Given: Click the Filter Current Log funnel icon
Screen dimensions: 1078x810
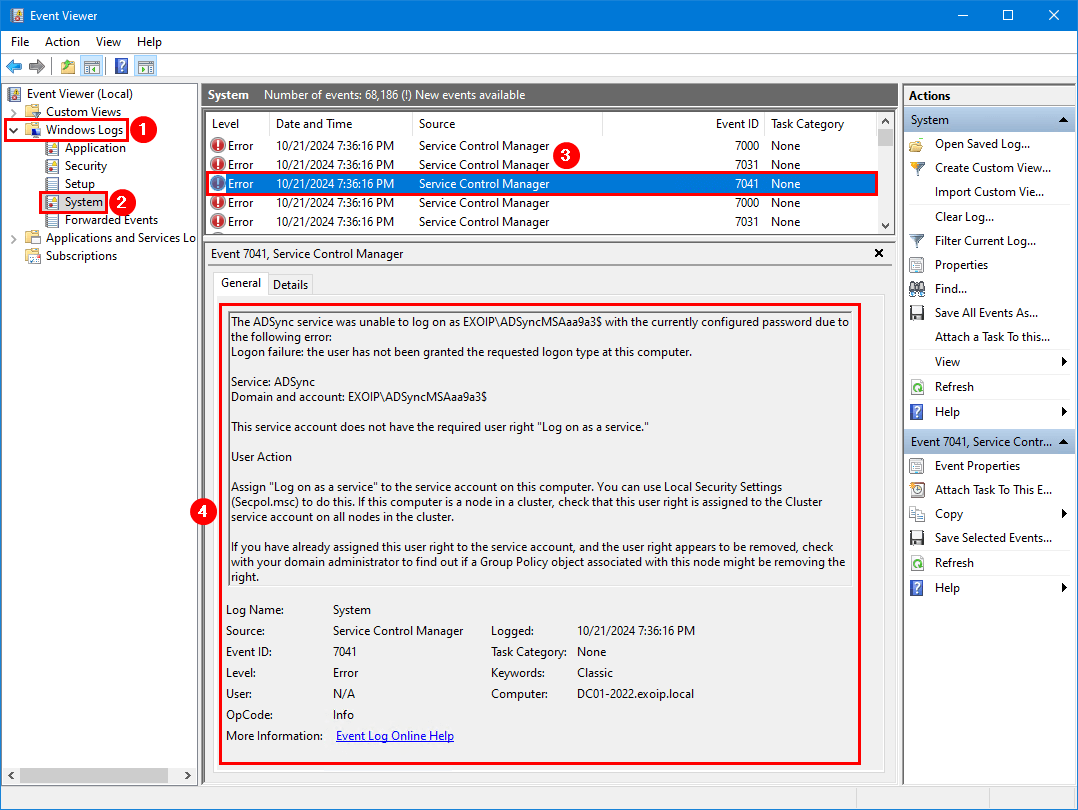Looking at the screenshot, I should point(917,241).
